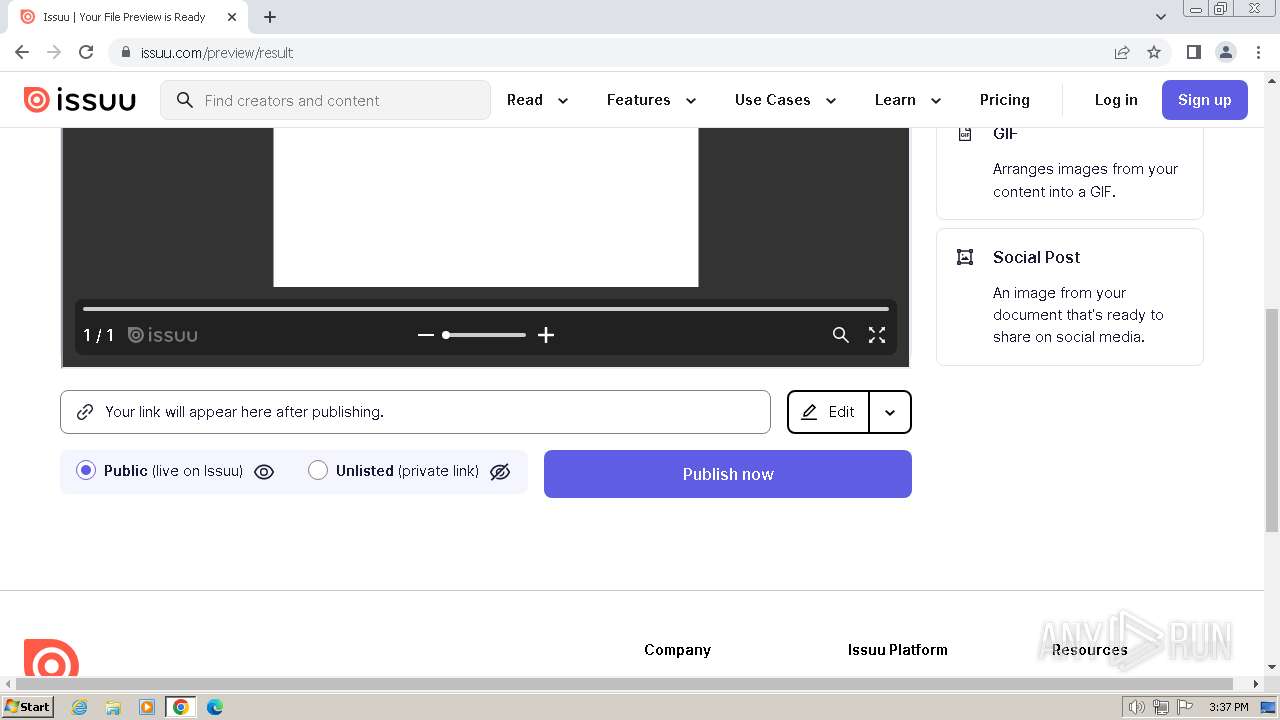
Task: Open the tab search chevron
Action: (x=1161, y=17)
